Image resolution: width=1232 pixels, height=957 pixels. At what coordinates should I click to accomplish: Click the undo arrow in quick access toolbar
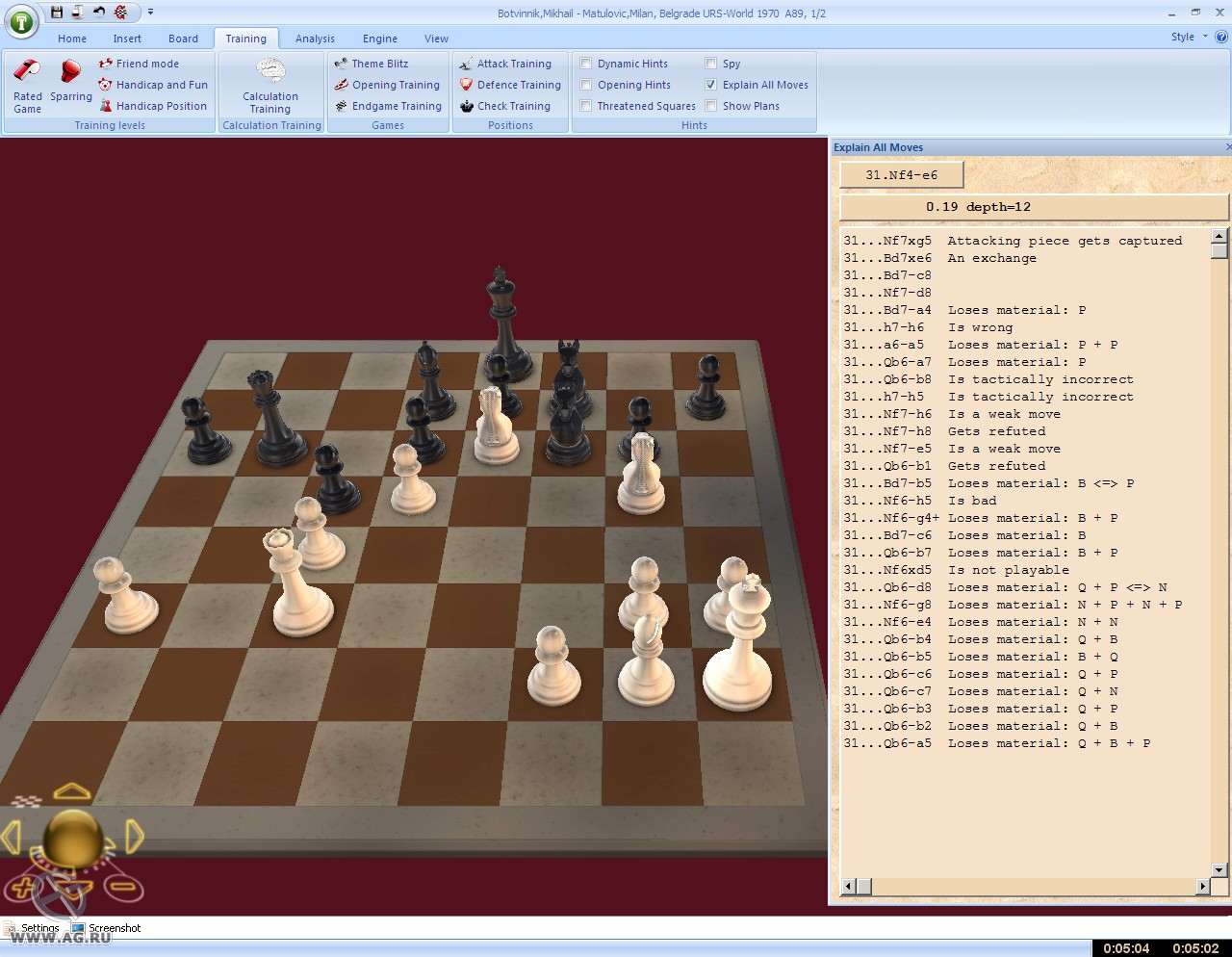tap(99, 13)
